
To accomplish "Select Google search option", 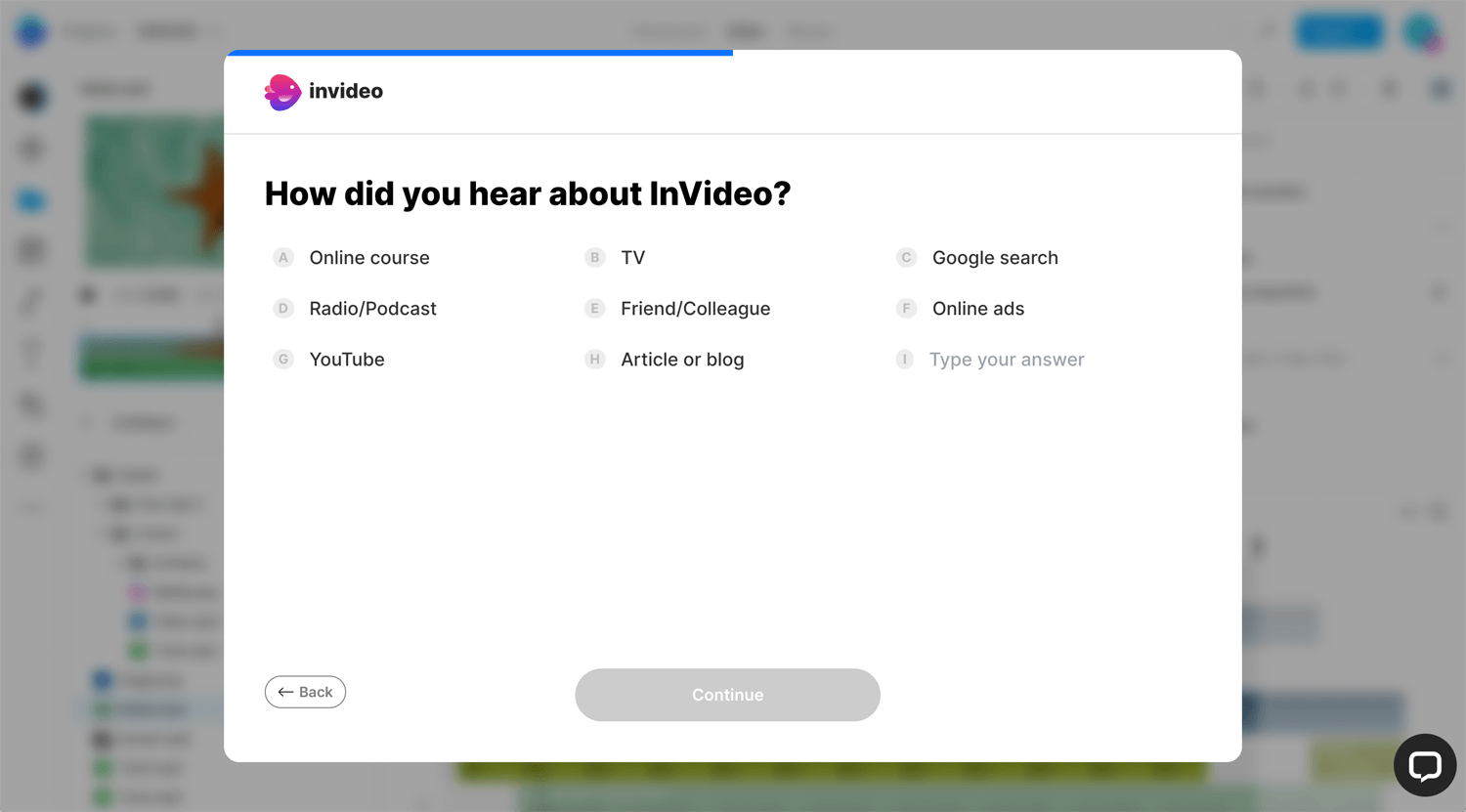I will [x=977, y=258].
